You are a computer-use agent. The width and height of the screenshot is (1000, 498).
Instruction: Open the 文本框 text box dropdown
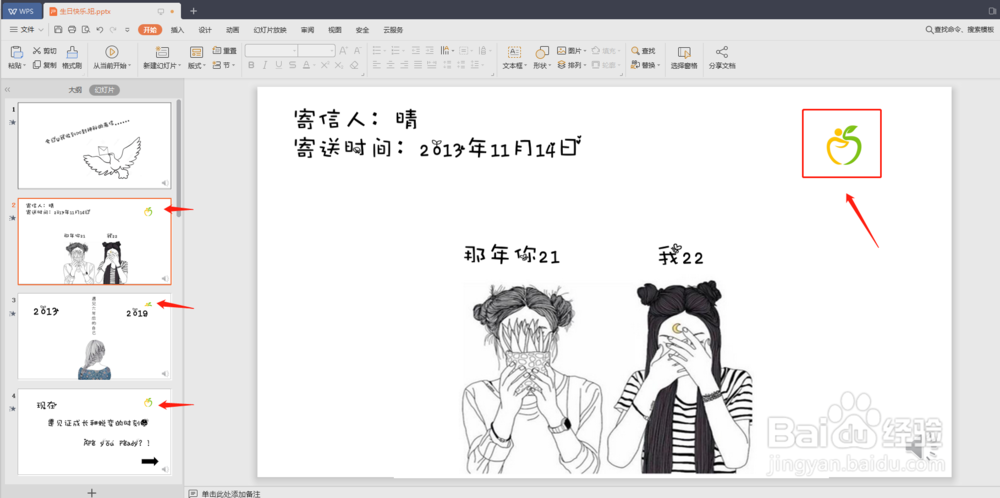[515, 65]
